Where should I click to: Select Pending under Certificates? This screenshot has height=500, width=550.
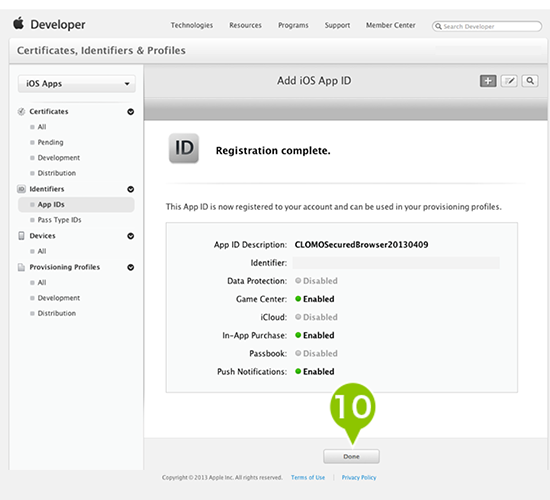point(51,142)
